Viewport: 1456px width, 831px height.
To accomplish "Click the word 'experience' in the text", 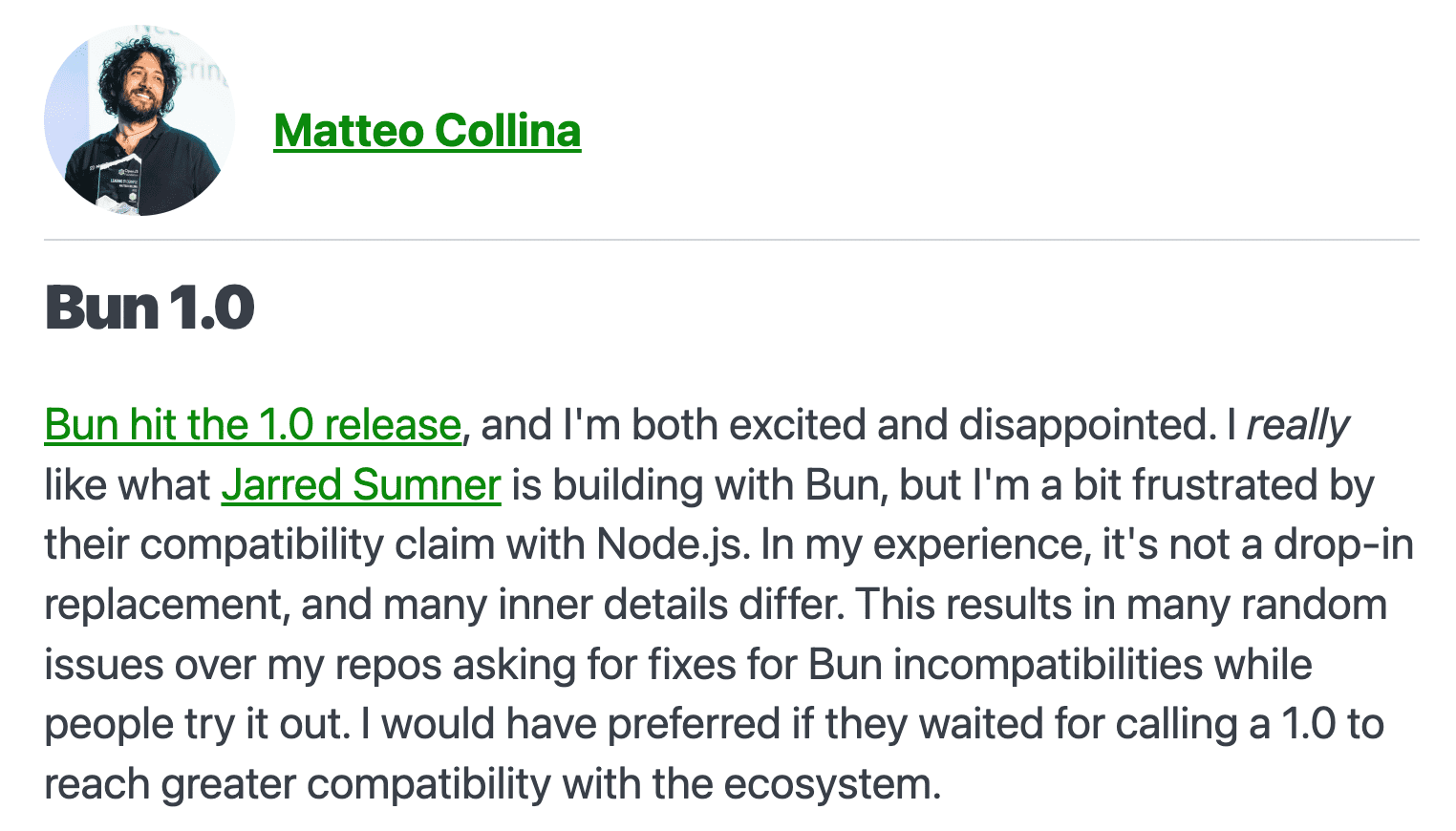I will [x=980, y=544].
